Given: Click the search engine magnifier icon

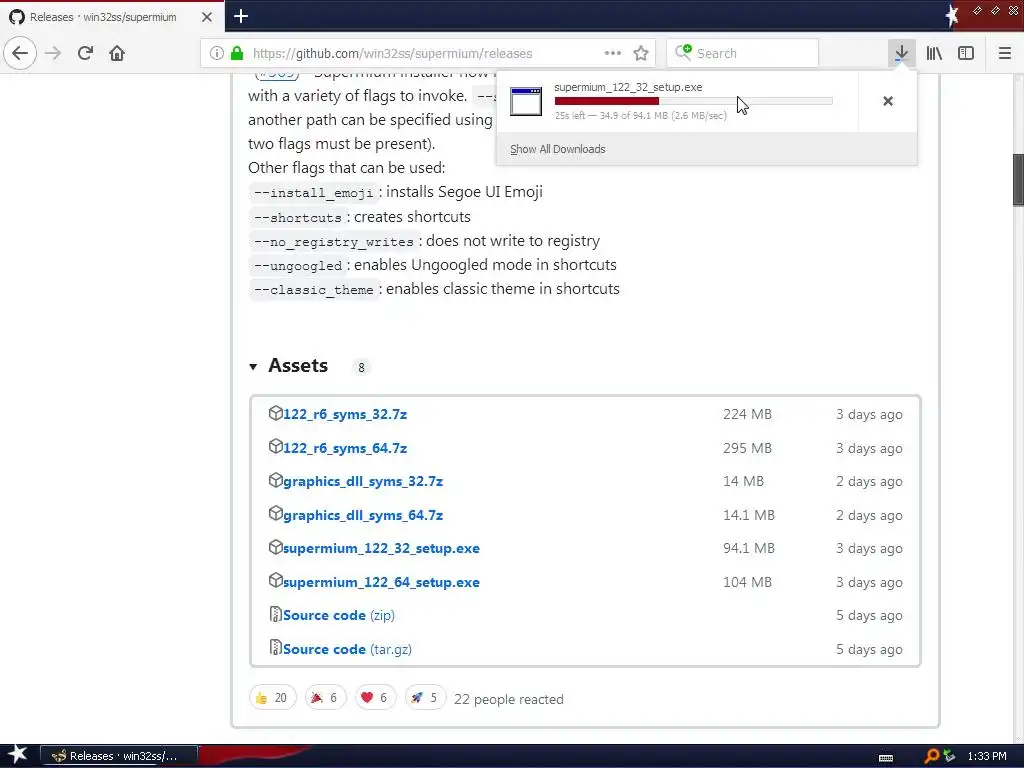Looking at the screenshot, I should (x=683, y=52).
